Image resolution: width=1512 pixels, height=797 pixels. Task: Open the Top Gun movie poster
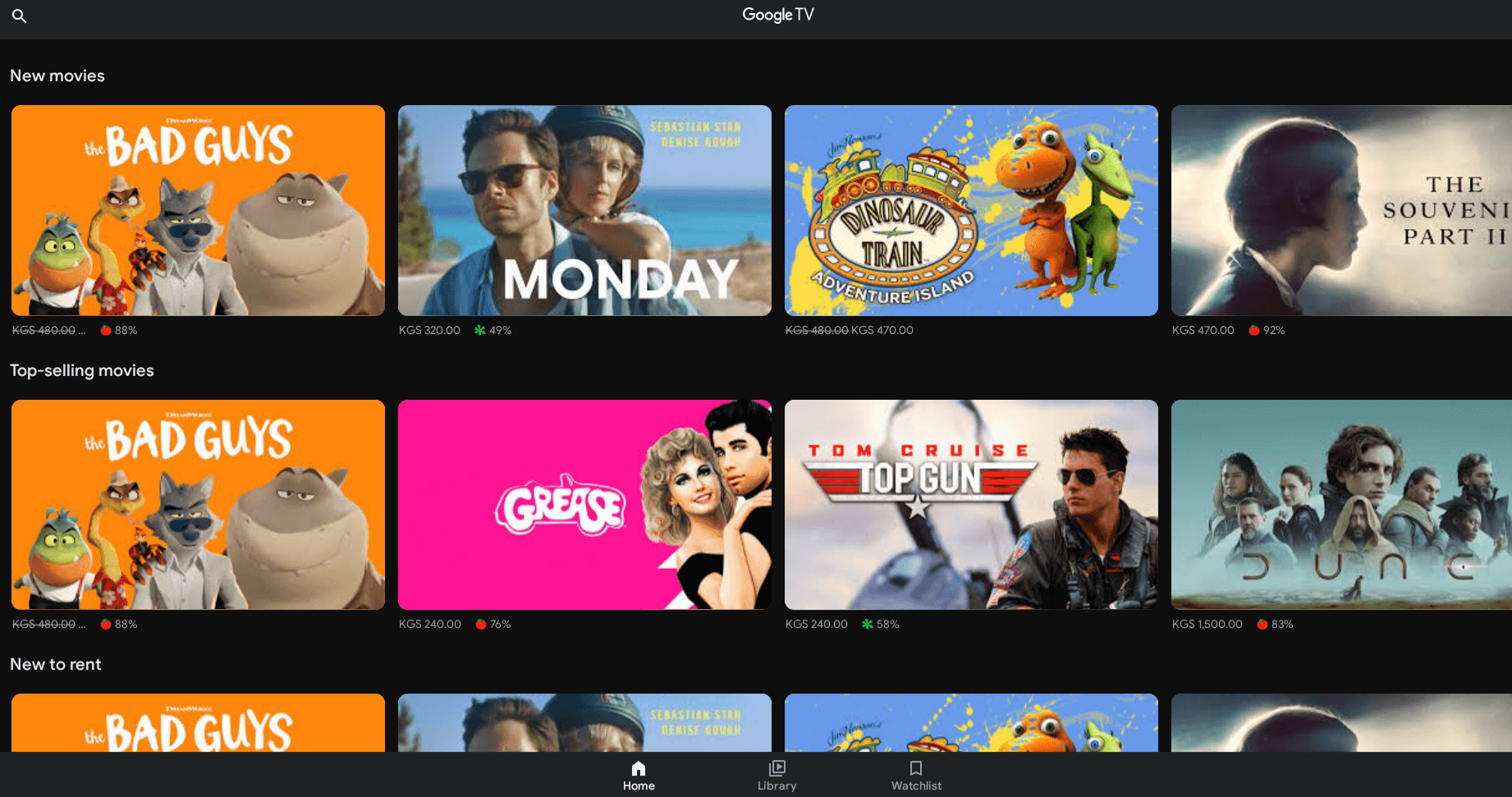(971, 505)
